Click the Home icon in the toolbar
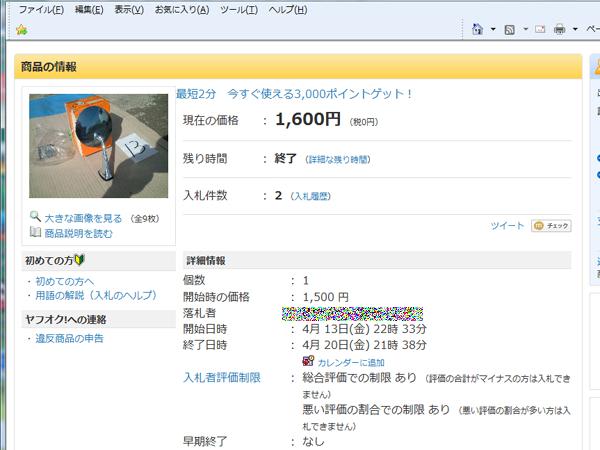The width and height of the screenshot is (600, 450). pos(478,29)
